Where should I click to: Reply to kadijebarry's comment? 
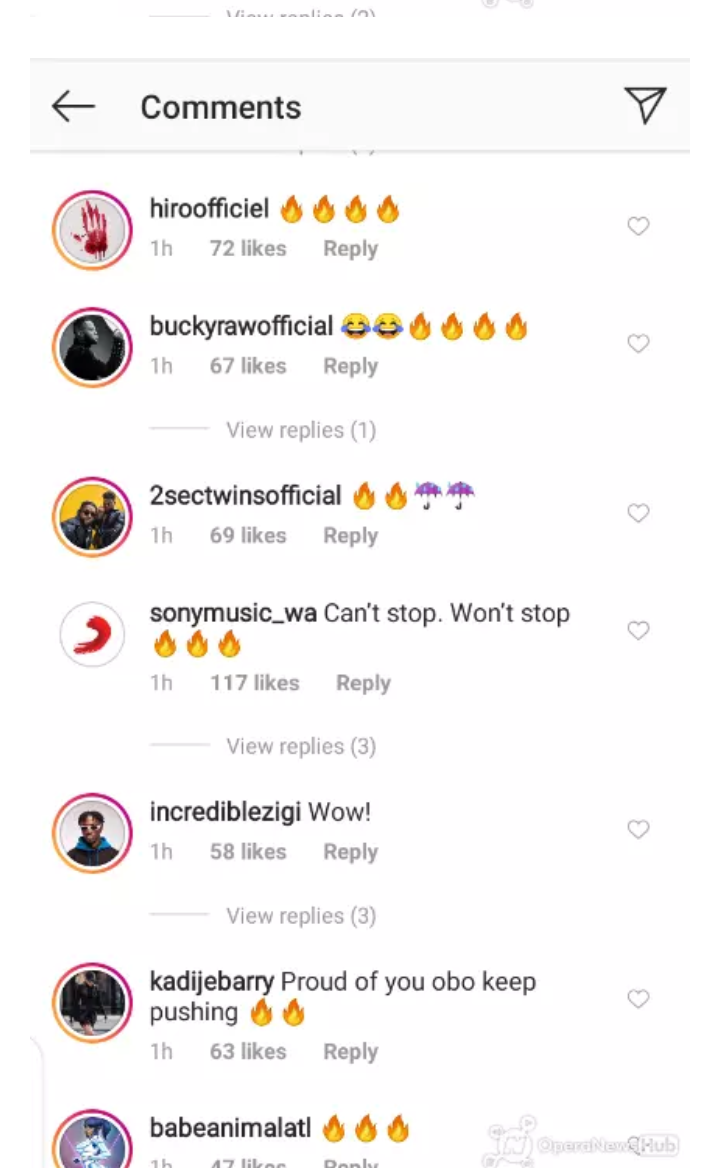350,1052
